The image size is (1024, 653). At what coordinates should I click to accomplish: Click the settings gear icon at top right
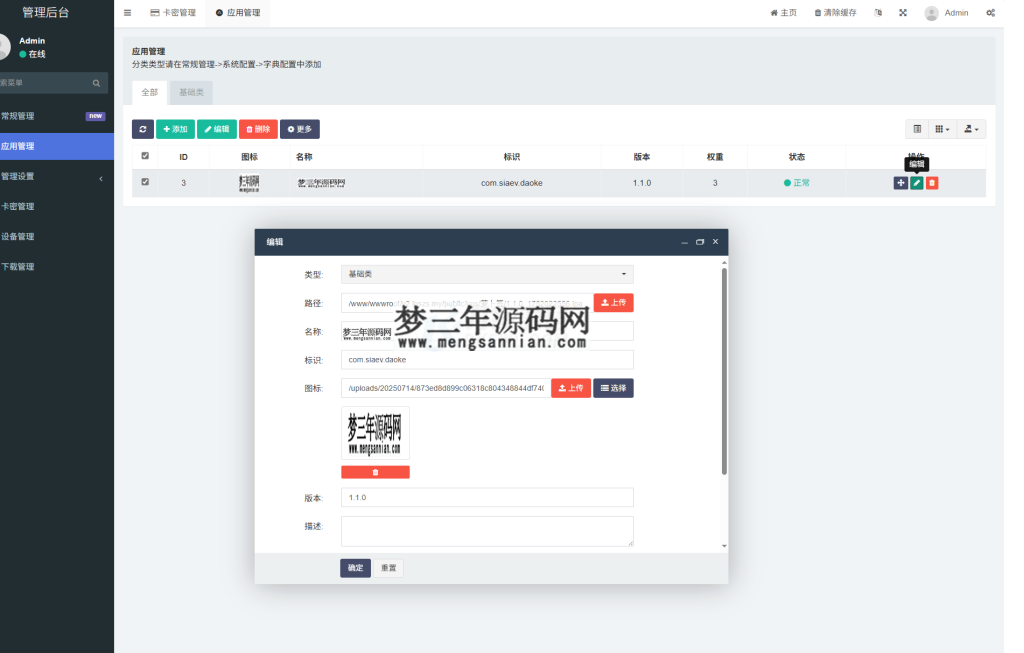(x=990, y=12)
